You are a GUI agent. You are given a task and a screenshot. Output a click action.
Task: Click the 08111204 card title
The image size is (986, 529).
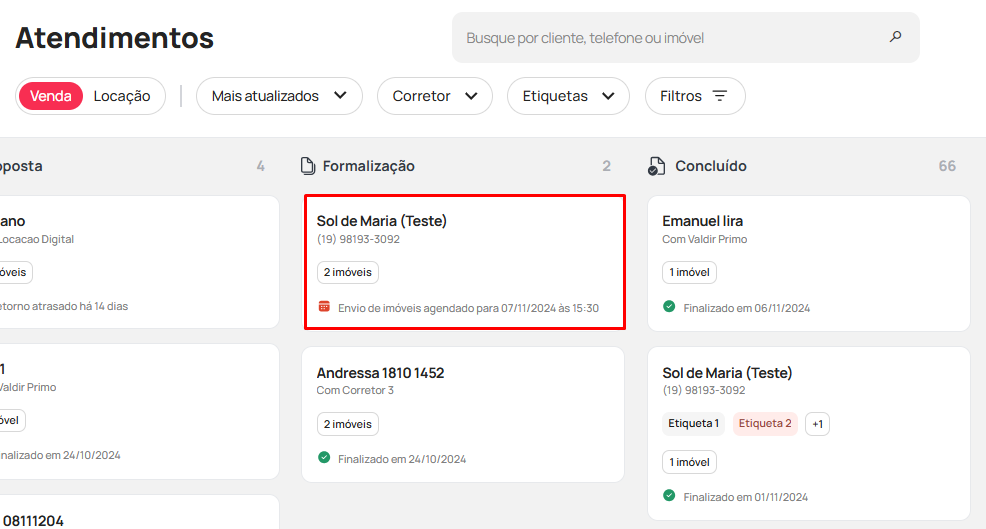(x=33, y=521)
